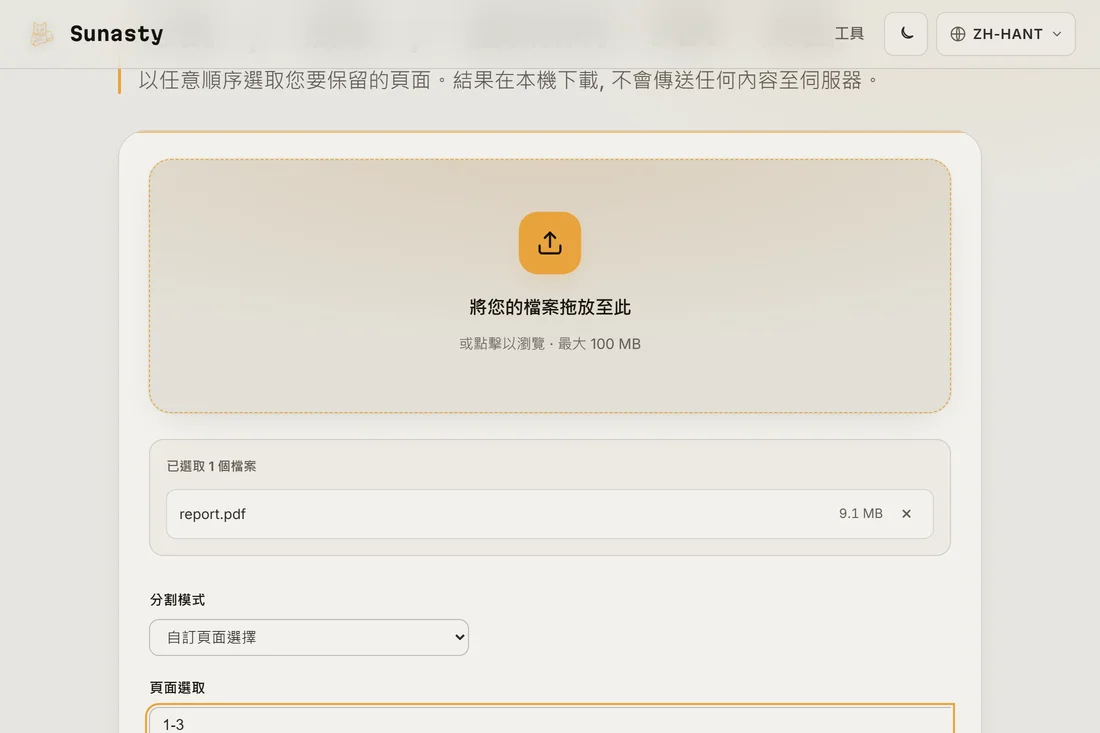Click the globe icon in the language selector

click(958, 34)
